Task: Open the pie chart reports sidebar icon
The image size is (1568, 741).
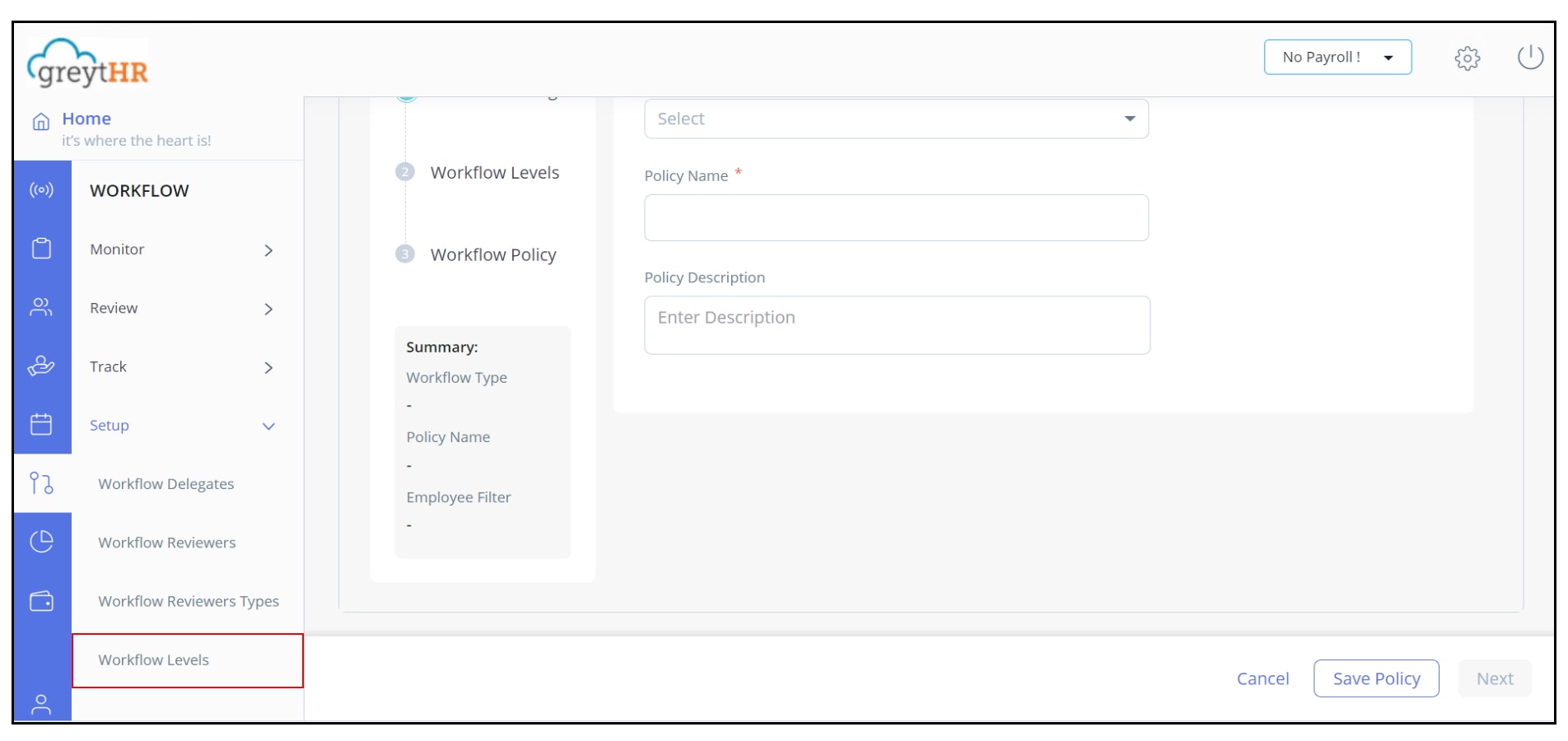Action: [x=42, y=541]
